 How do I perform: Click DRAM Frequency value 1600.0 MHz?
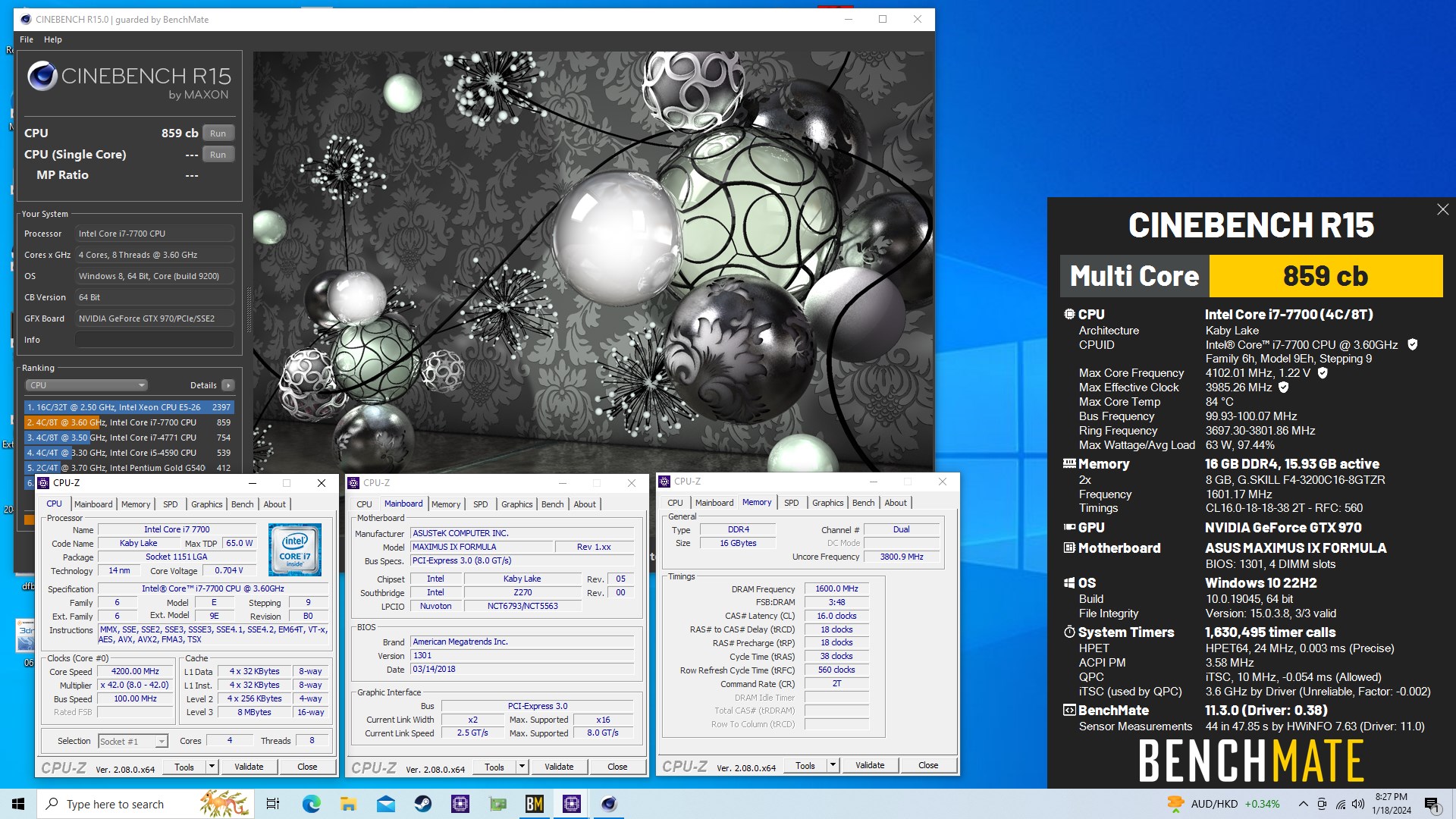[x=836, y=588]
